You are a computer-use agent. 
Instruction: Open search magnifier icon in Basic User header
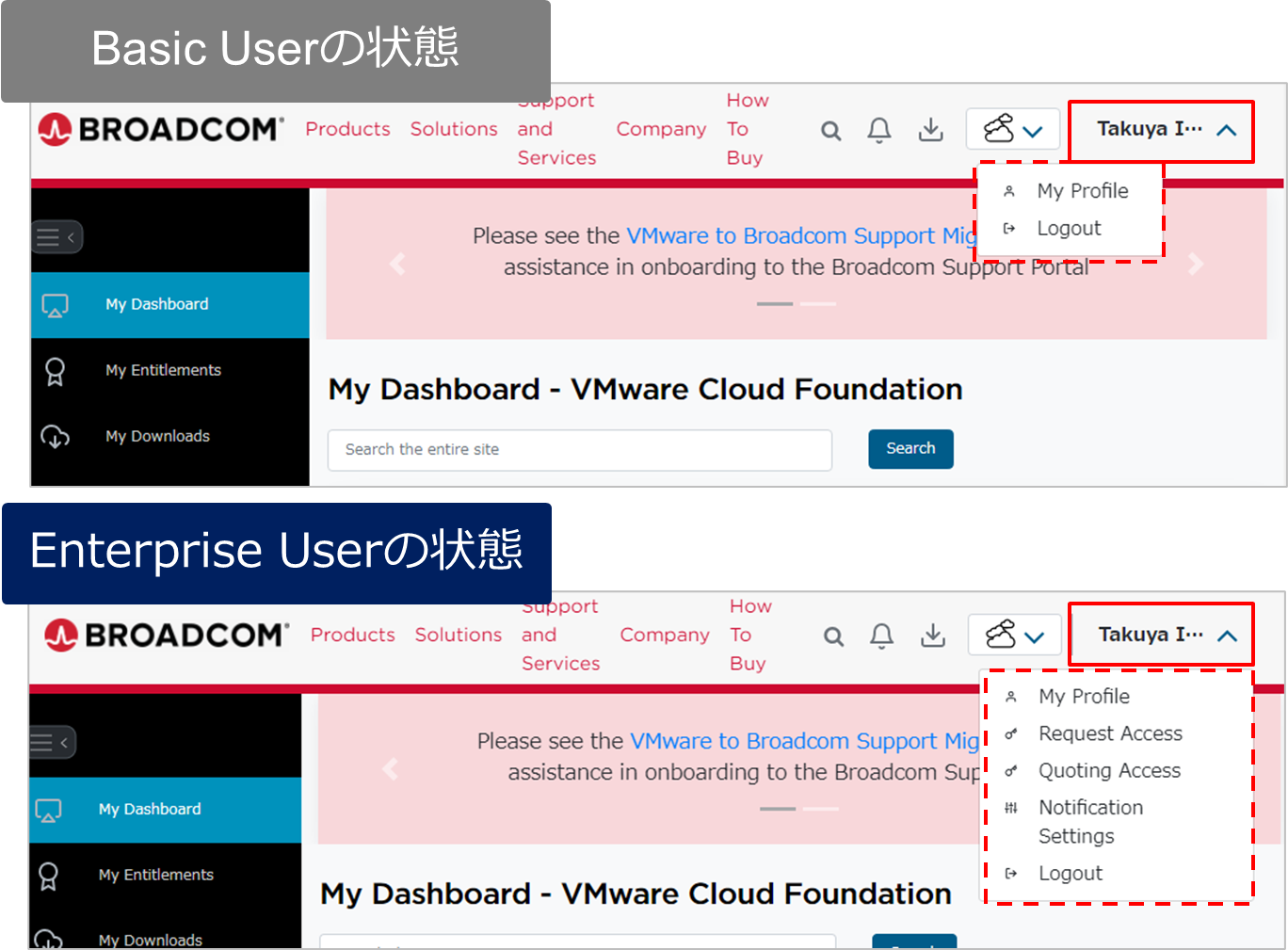point(830,130)
